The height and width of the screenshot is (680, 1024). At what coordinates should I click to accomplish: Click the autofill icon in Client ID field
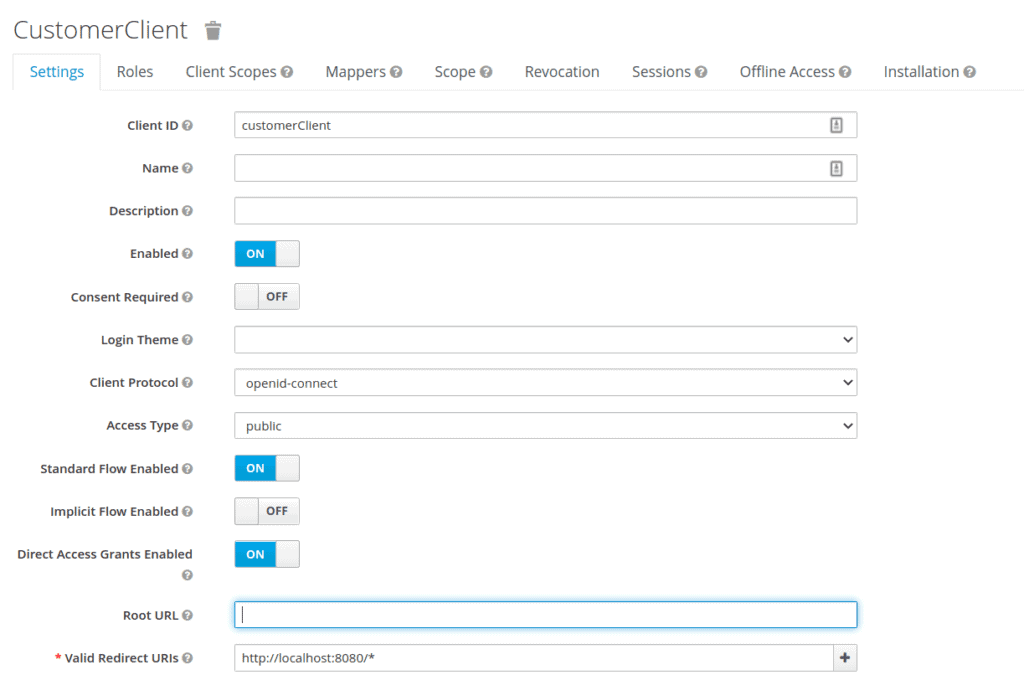pos(836,125)
